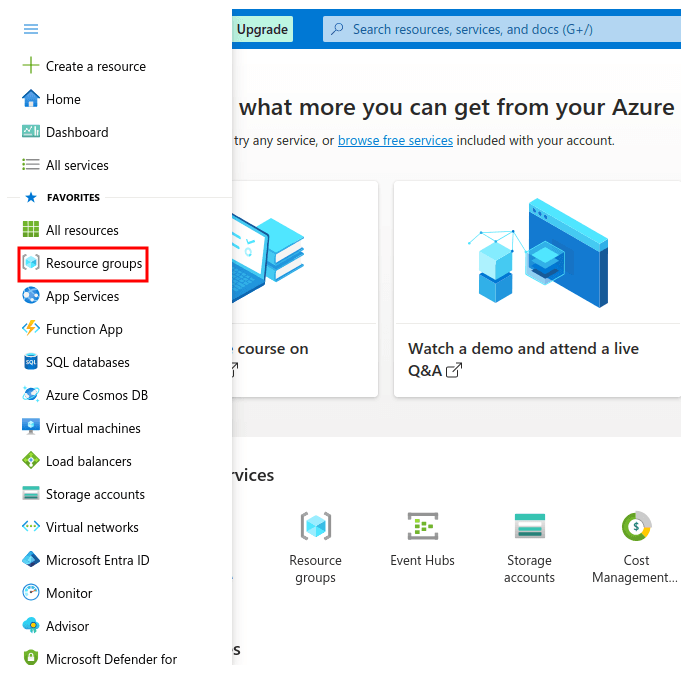Open Storage accounts tile icon under services

pos(530,526)
